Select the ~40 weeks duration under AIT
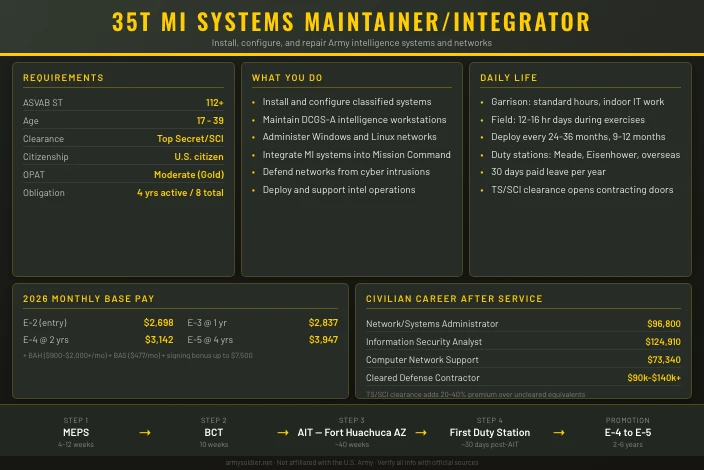Screen dimensions: 704x470 tap(352, 444)
